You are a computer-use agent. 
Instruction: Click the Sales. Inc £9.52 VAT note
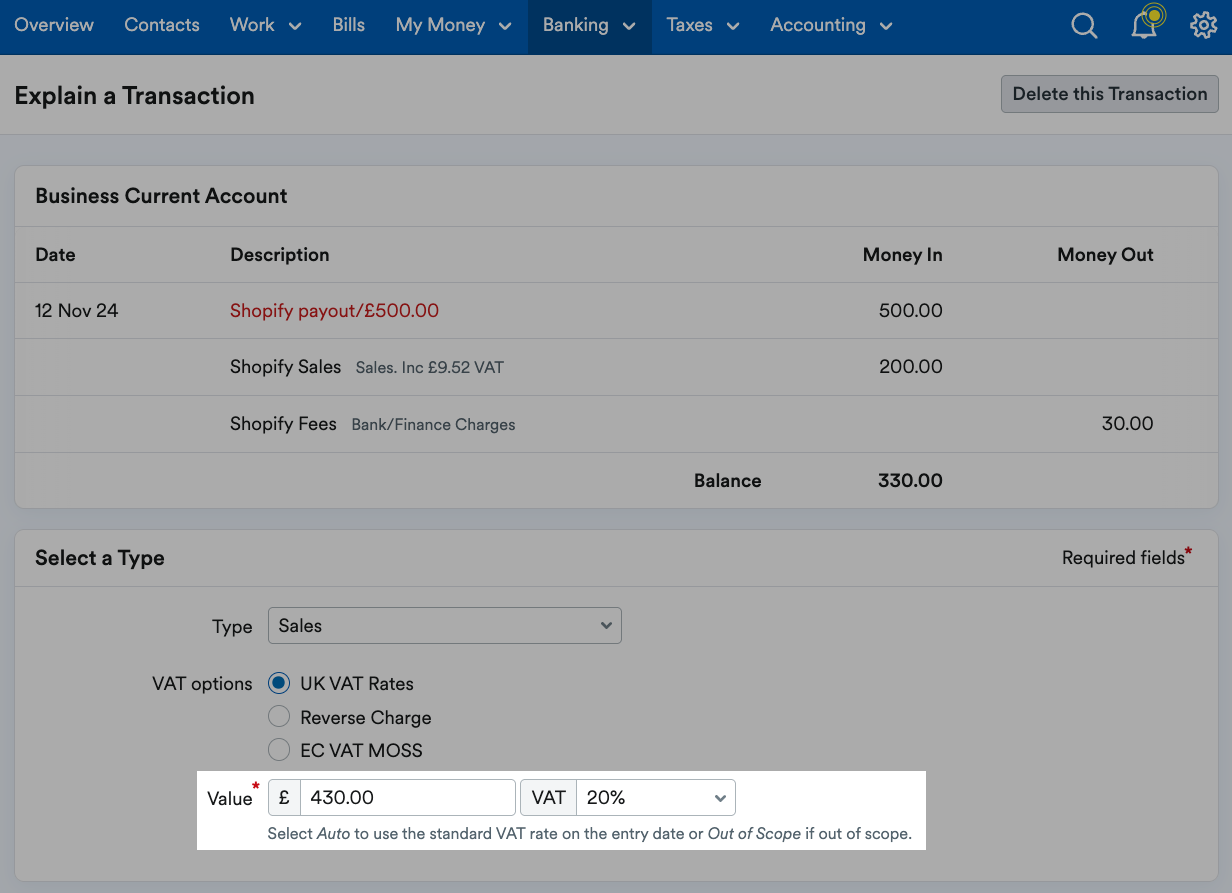pos(430,368)
